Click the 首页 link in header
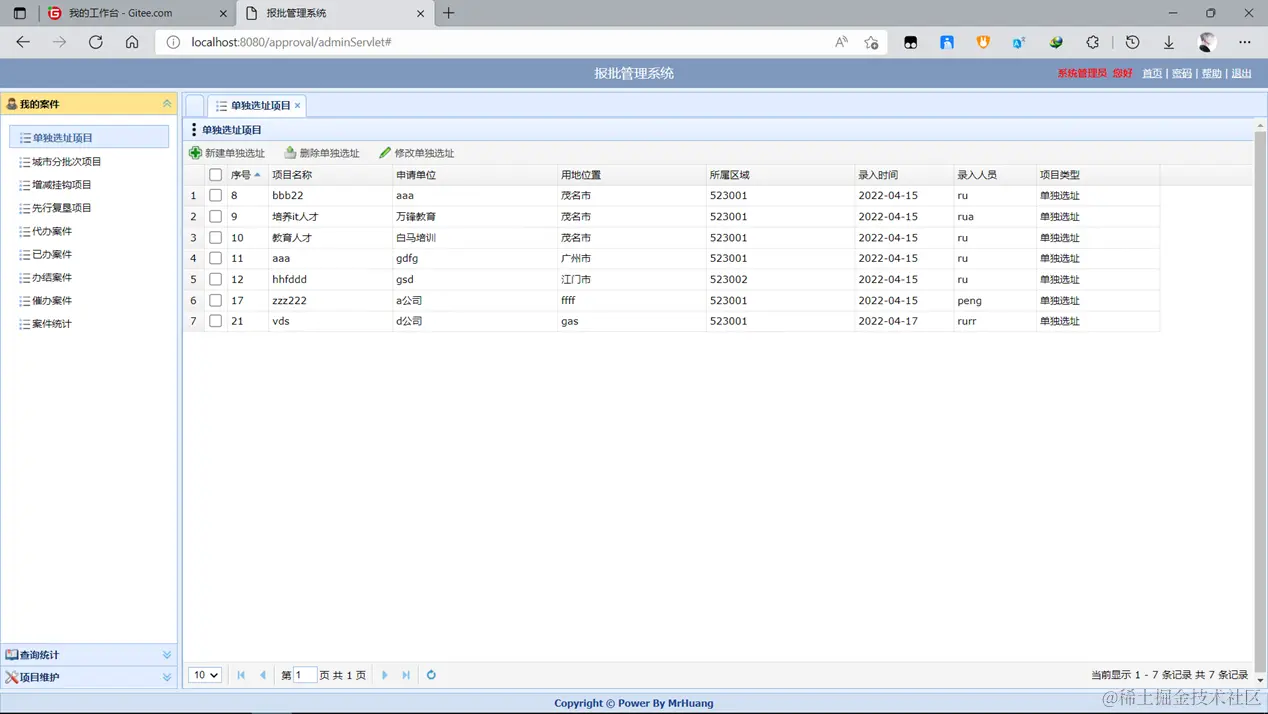Image resolution: width=1268 pixels, height=714 pixels. [x=1152, y=73]
